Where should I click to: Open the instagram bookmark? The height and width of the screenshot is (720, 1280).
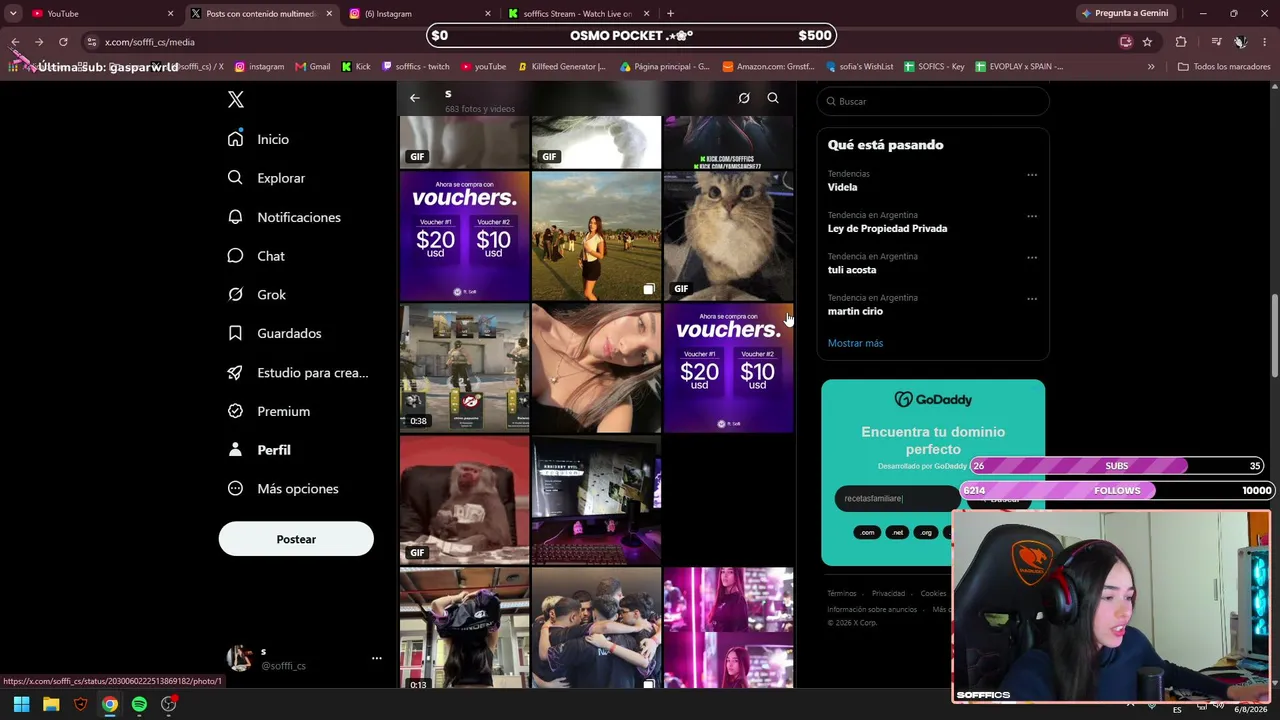(x=259, y=67)
